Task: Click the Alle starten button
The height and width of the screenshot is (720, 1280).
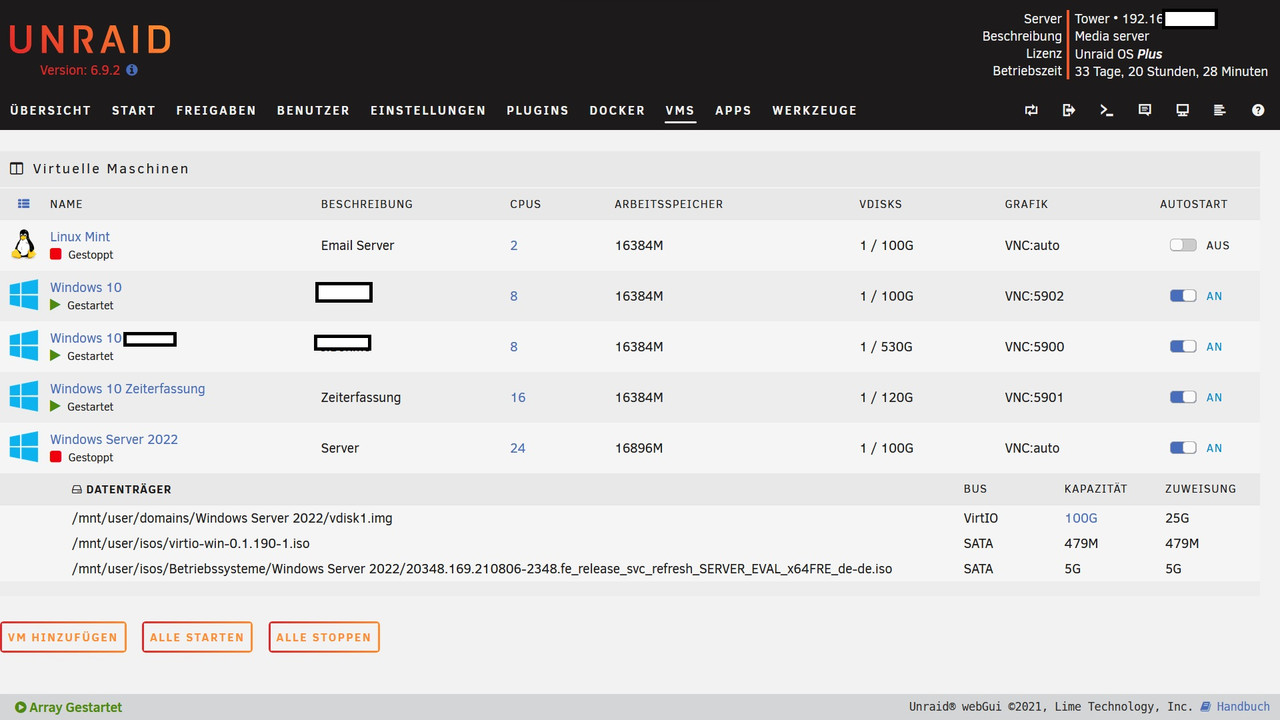Action: pos(197,637)
